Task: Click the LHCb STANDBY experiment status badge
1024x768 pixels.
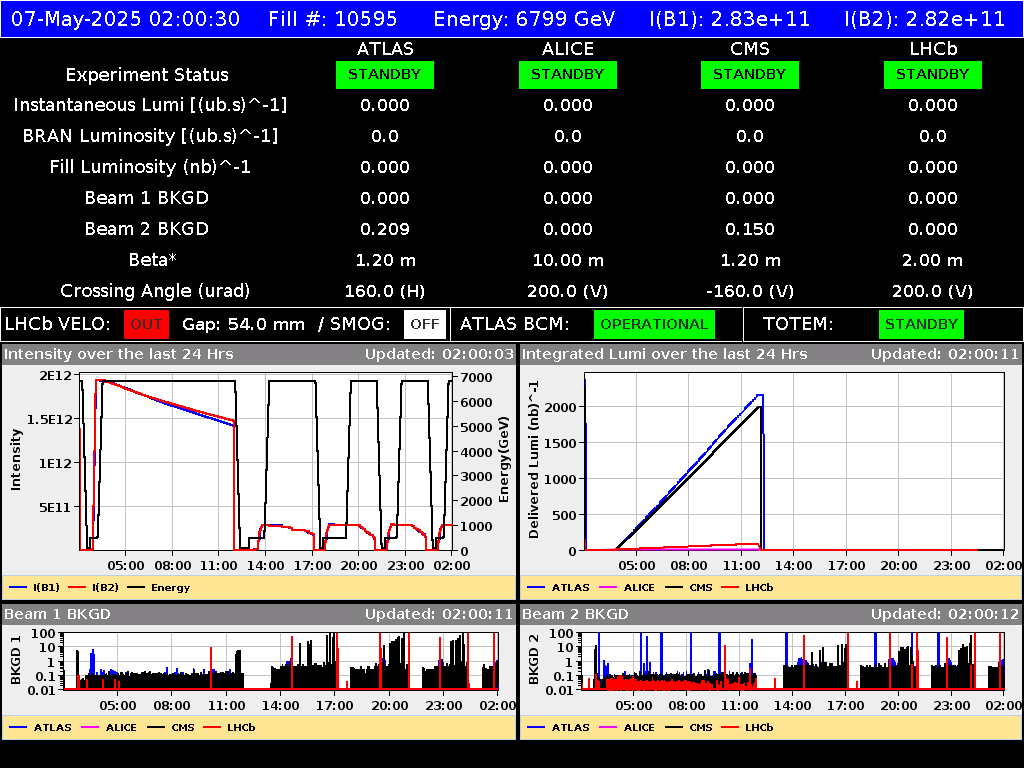Action: [933, 74]
